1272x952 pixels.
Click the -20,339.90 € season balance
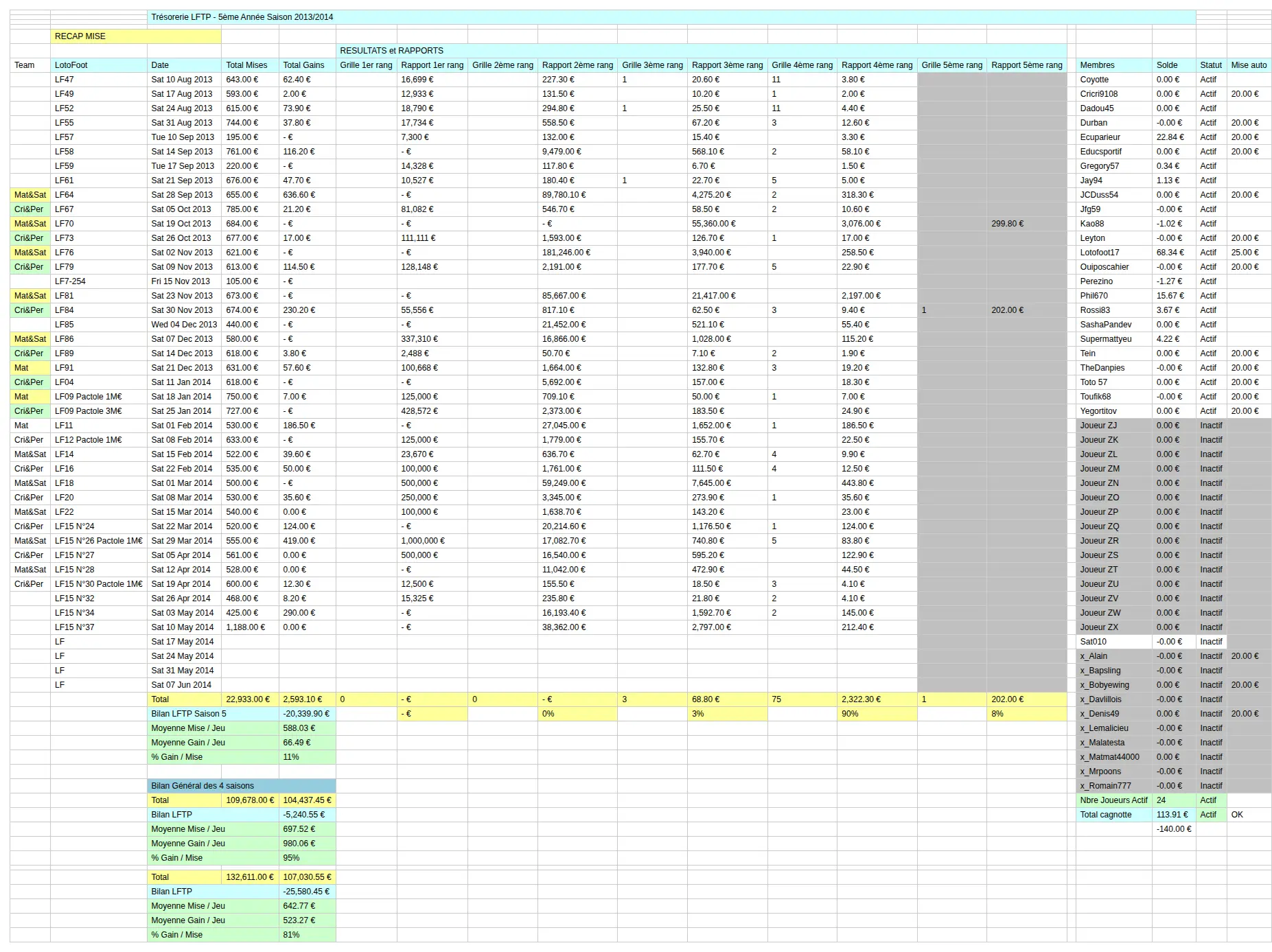(308, 714)
